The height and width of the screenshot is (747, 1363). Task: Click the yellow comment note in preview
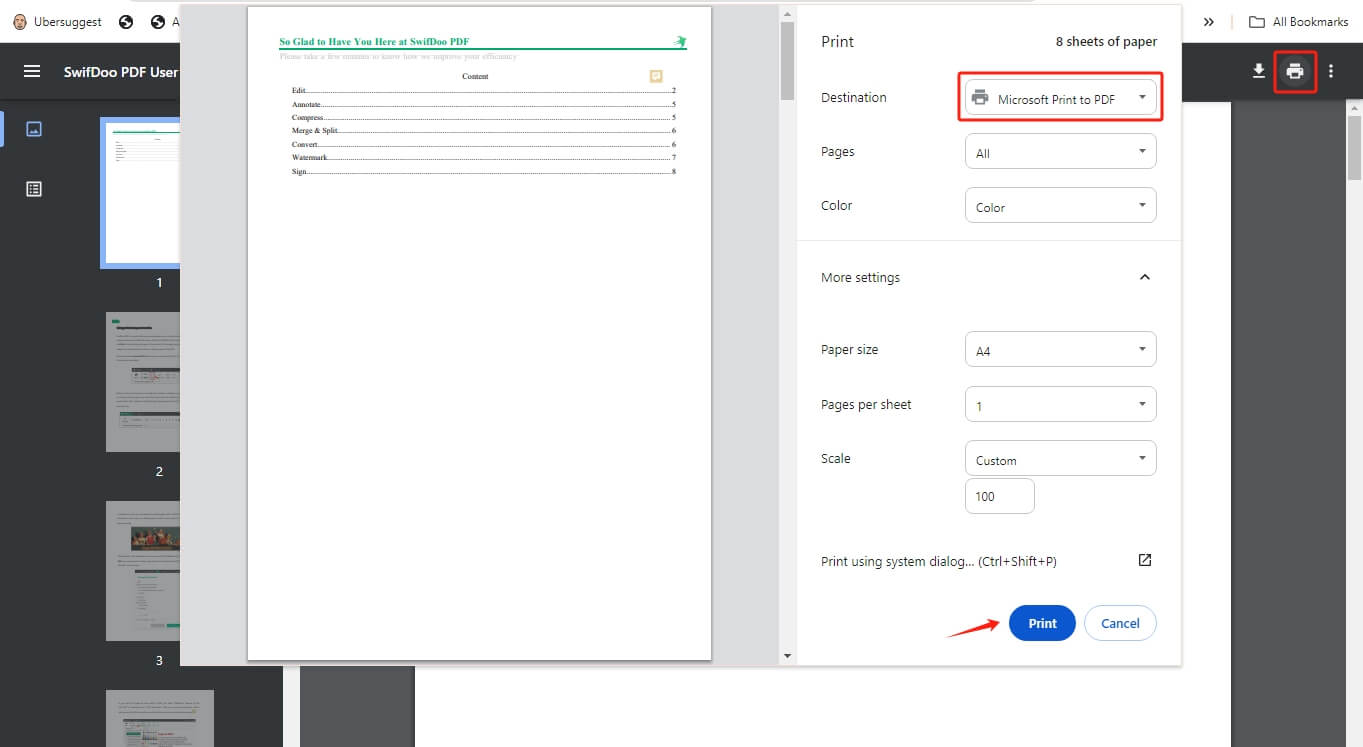click(x=656, y=76)
